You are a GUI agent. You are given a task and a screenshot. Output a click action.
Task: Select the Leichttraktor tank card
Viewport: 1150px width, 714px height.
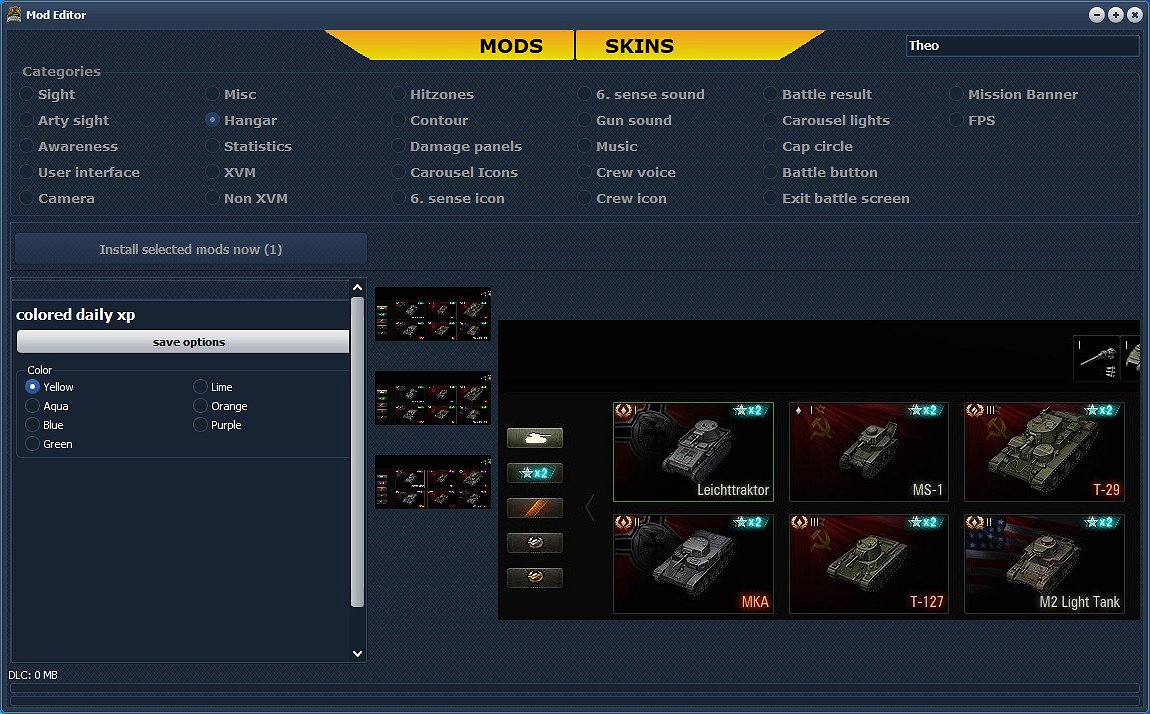tap(693, 452)
